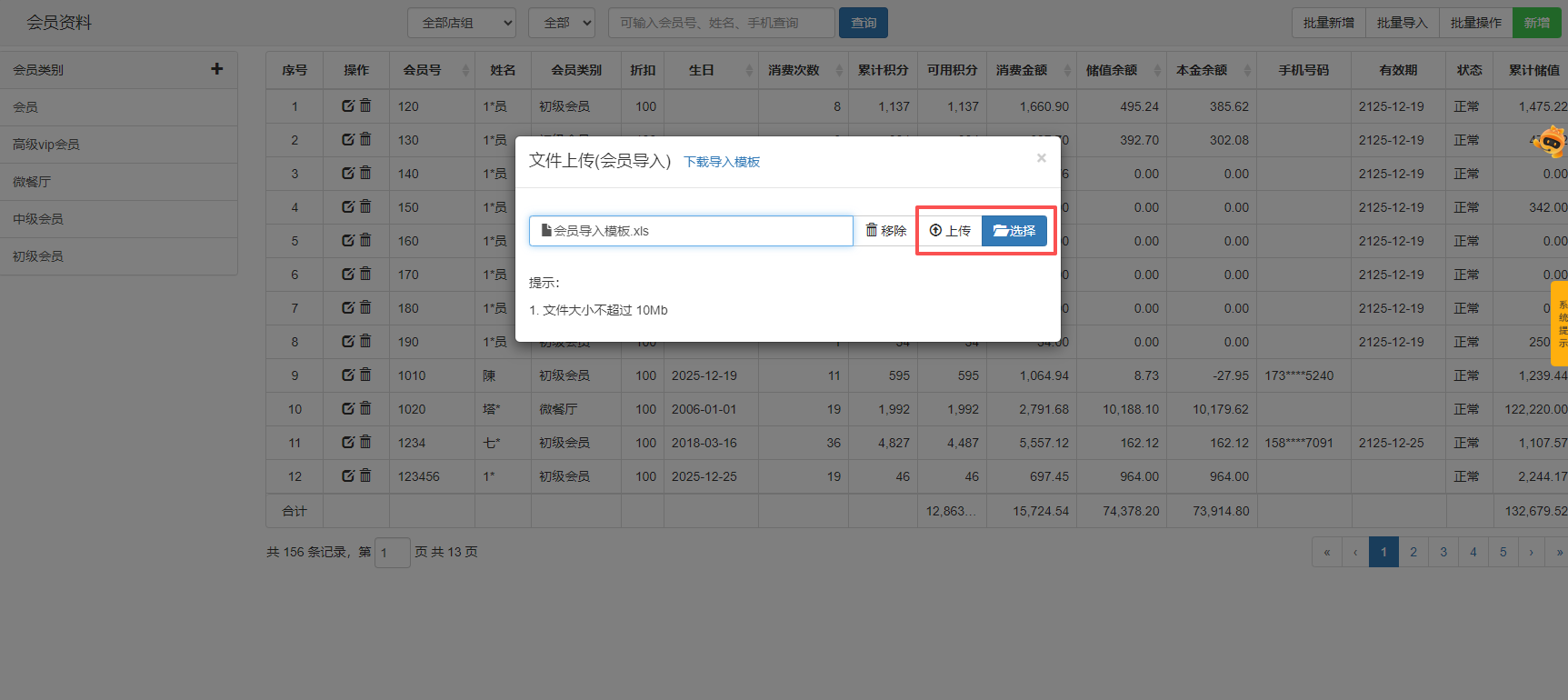Click the edit icon for member 120
1568x700 pixels.
(347, 106)
